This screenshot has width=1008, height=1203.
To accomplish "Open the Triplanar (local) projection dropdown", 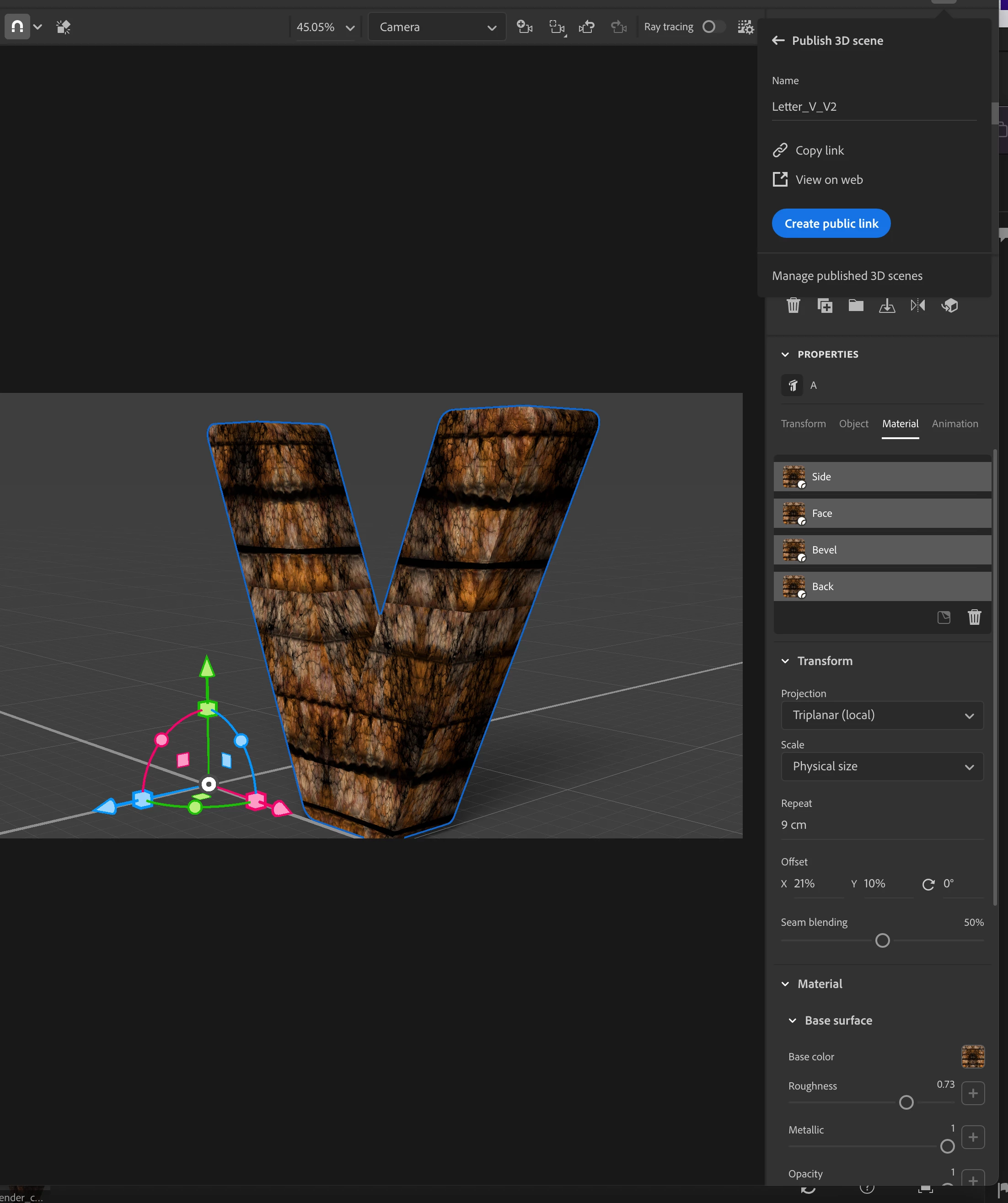I will tap(881, 715).
